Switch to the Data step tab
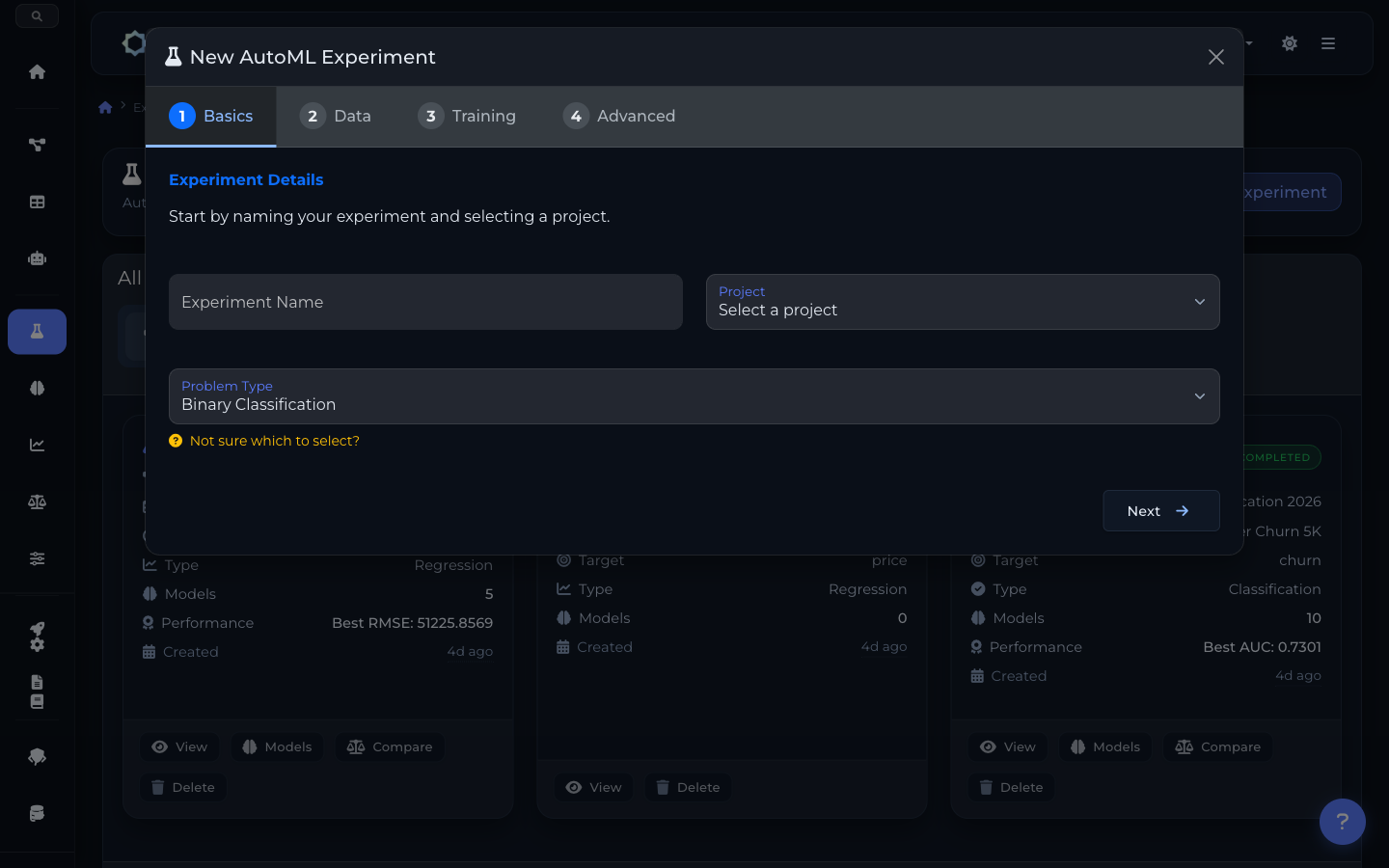Image resolution: width=1389 pixels, height=868 pixels. pos(336,117)
